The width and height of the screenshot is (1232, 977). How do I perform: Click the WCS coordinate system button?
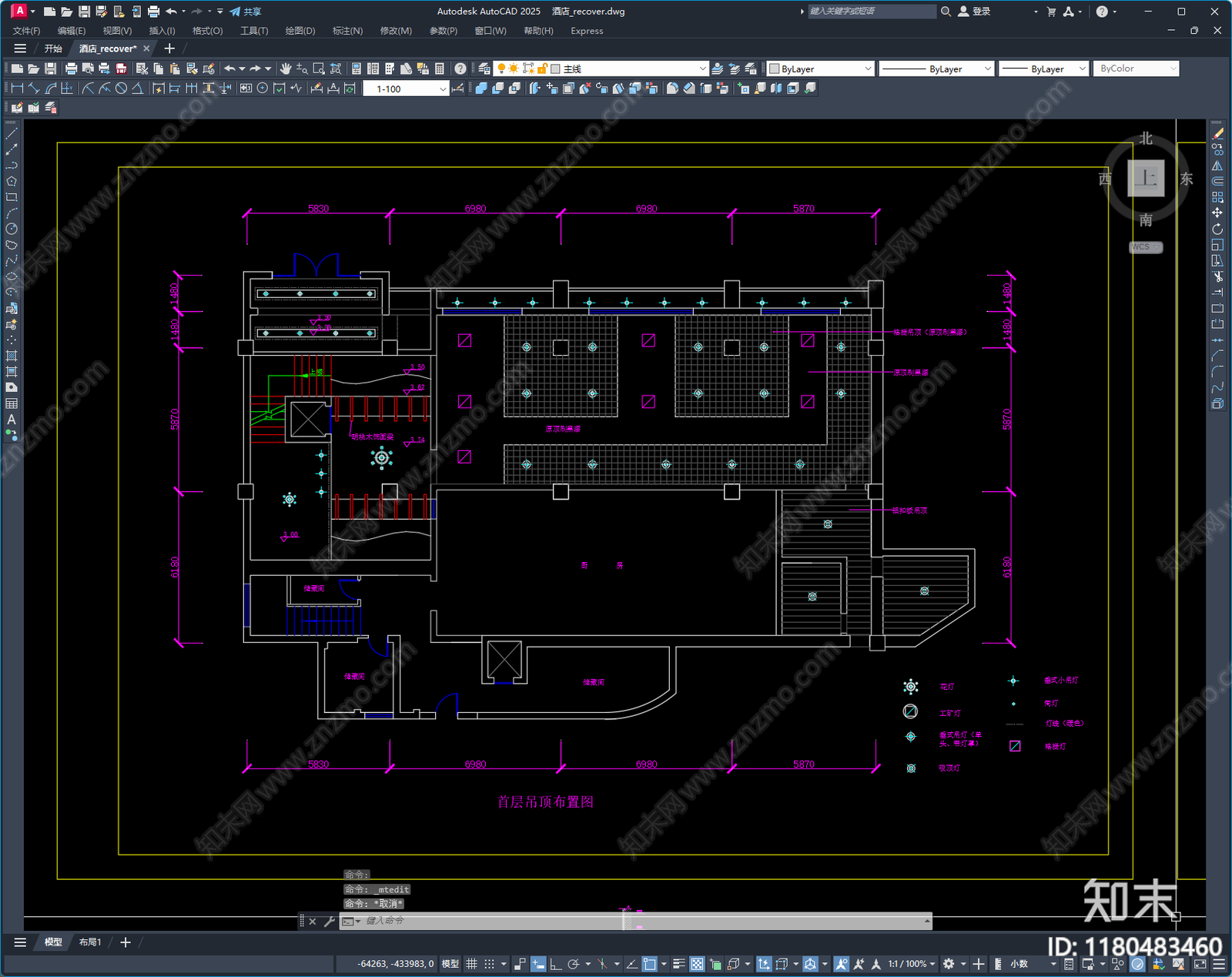1146,247
